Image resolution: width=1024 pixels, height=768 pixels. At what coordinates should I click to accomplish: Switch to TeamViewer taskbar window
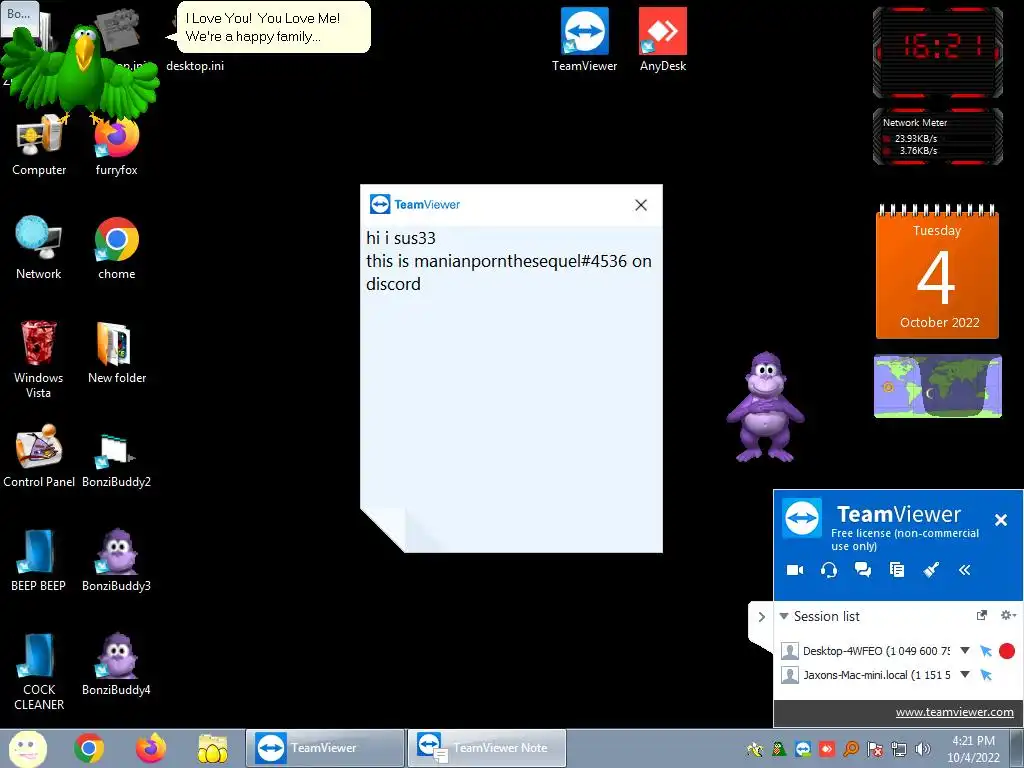325,748
